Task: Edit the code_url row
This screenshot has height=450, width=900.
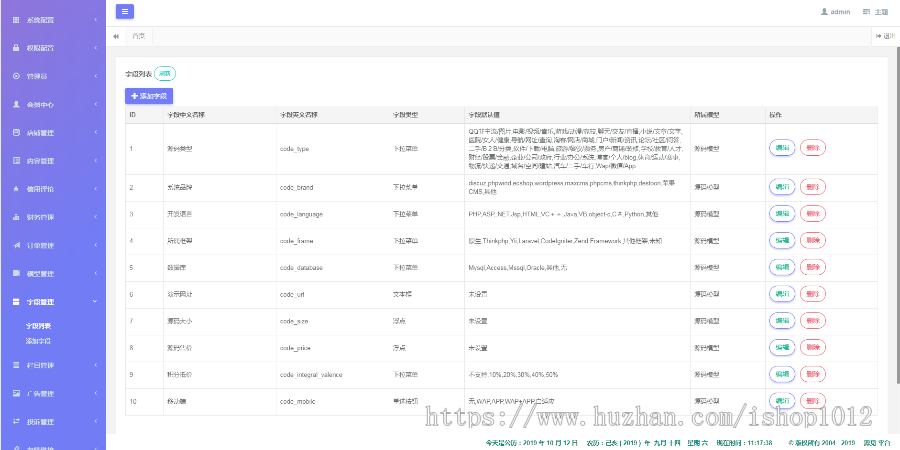Action: click(x=782, y=294)
